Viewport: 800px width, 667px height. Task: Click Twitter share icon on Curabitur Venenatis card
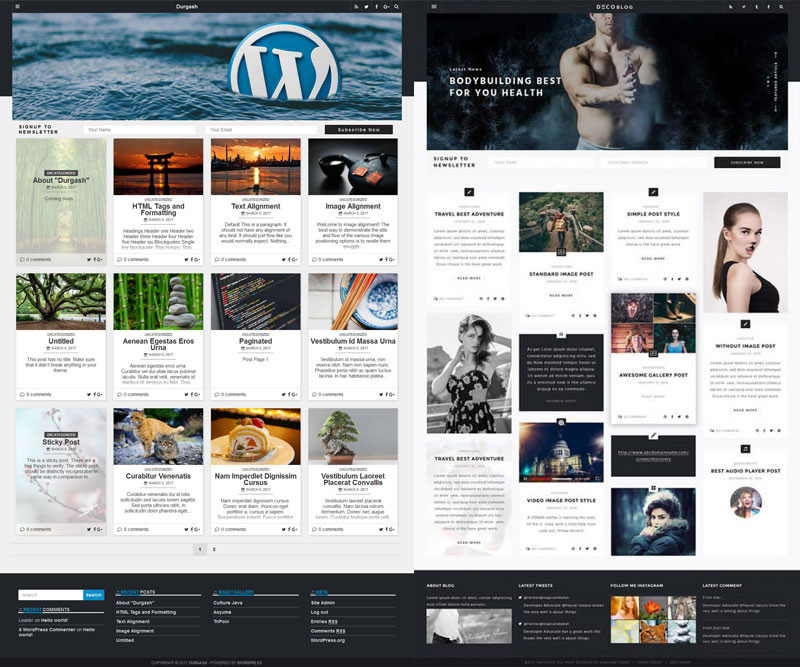(186, 529)
